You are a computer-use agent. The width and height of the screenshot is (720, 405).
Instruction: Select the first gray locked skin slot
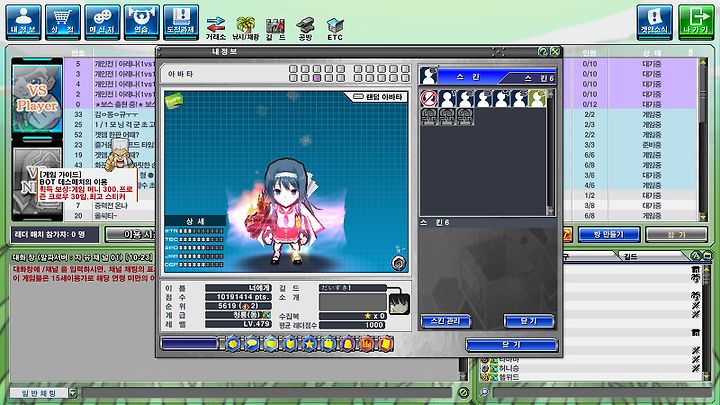[x=429, y=117]
